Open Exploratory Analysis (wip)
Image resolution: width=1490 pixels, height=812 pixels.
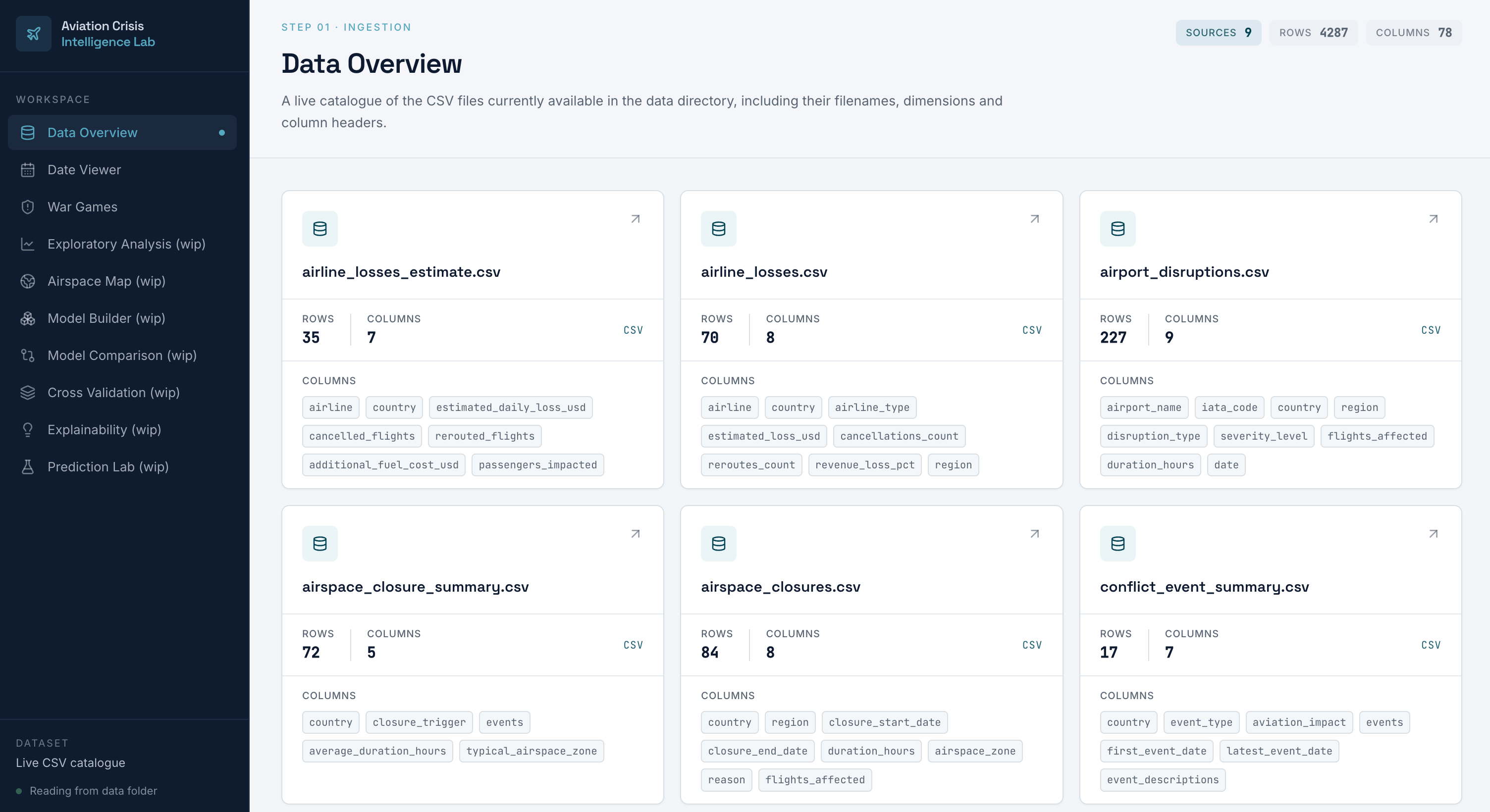click(122, 244)
